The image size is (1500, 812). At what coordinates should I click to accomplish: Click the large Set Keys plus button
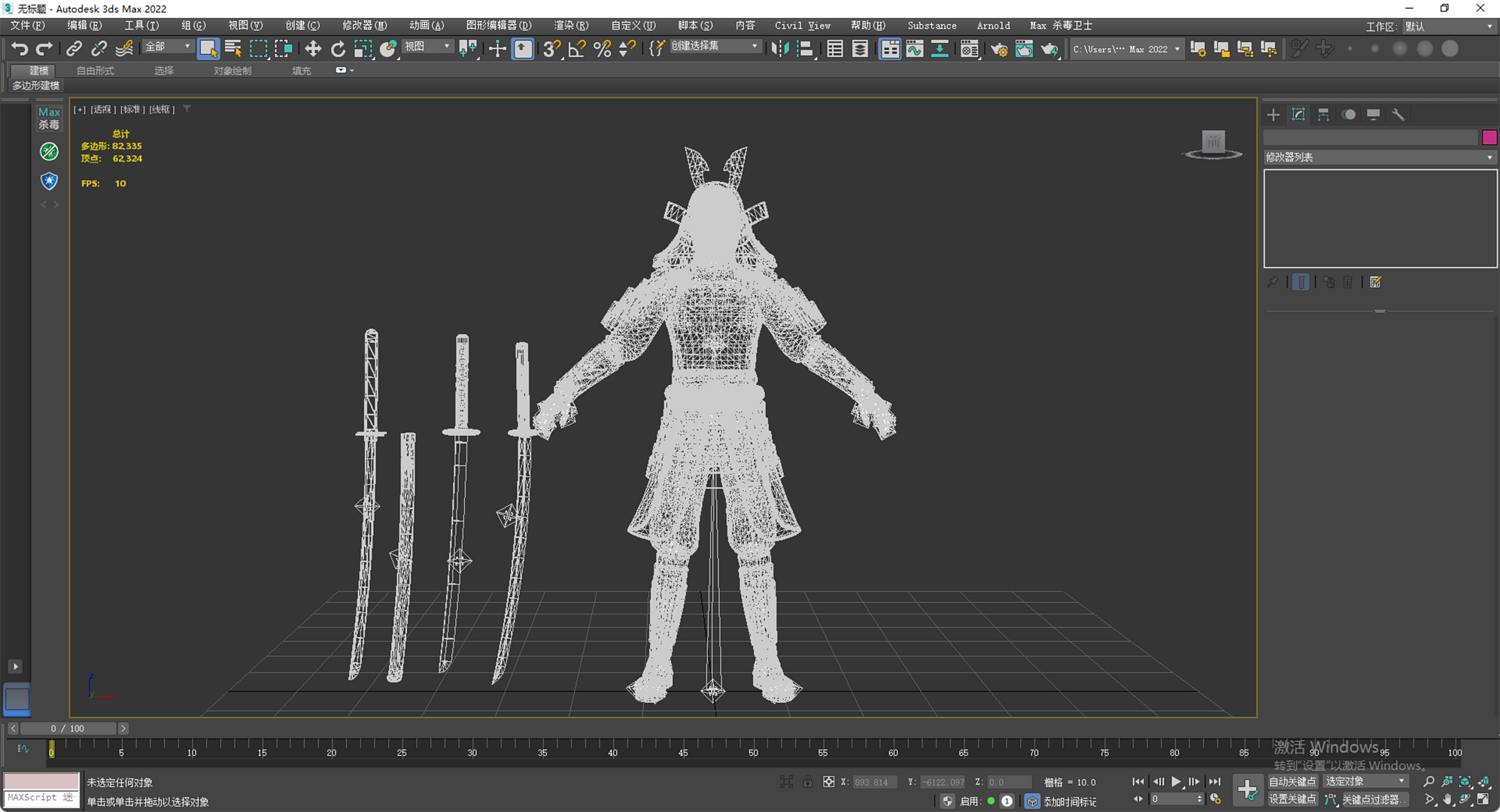(x=1247, y=790)
